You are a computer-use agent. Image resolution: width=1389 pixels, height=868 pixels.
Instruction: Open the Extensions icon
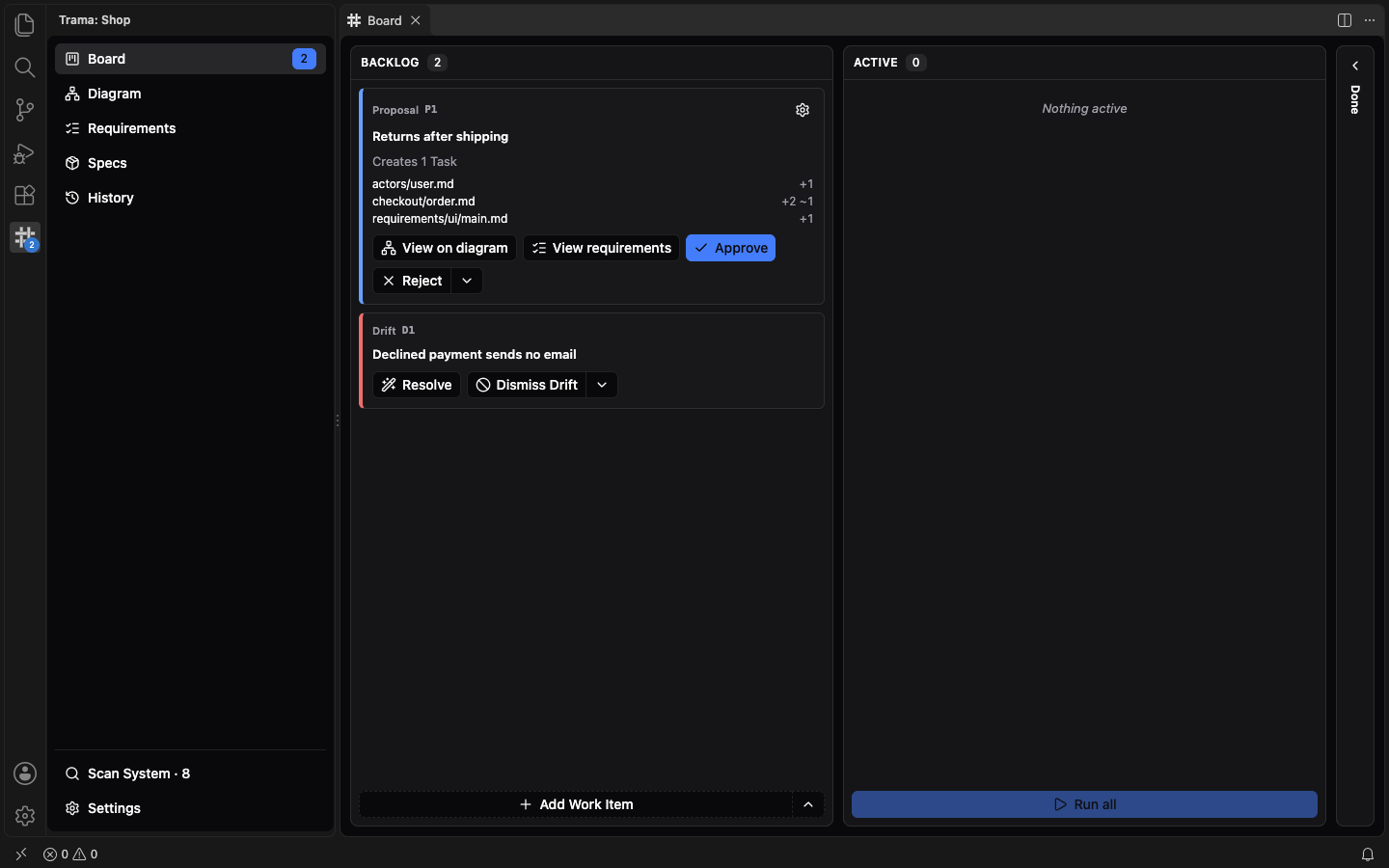[25, 195]
